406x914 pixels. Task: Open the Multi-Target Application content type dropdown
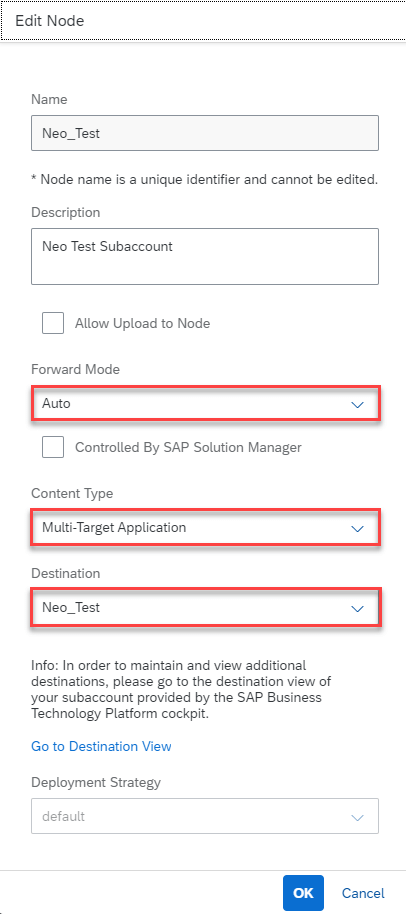tap(205, 528)
